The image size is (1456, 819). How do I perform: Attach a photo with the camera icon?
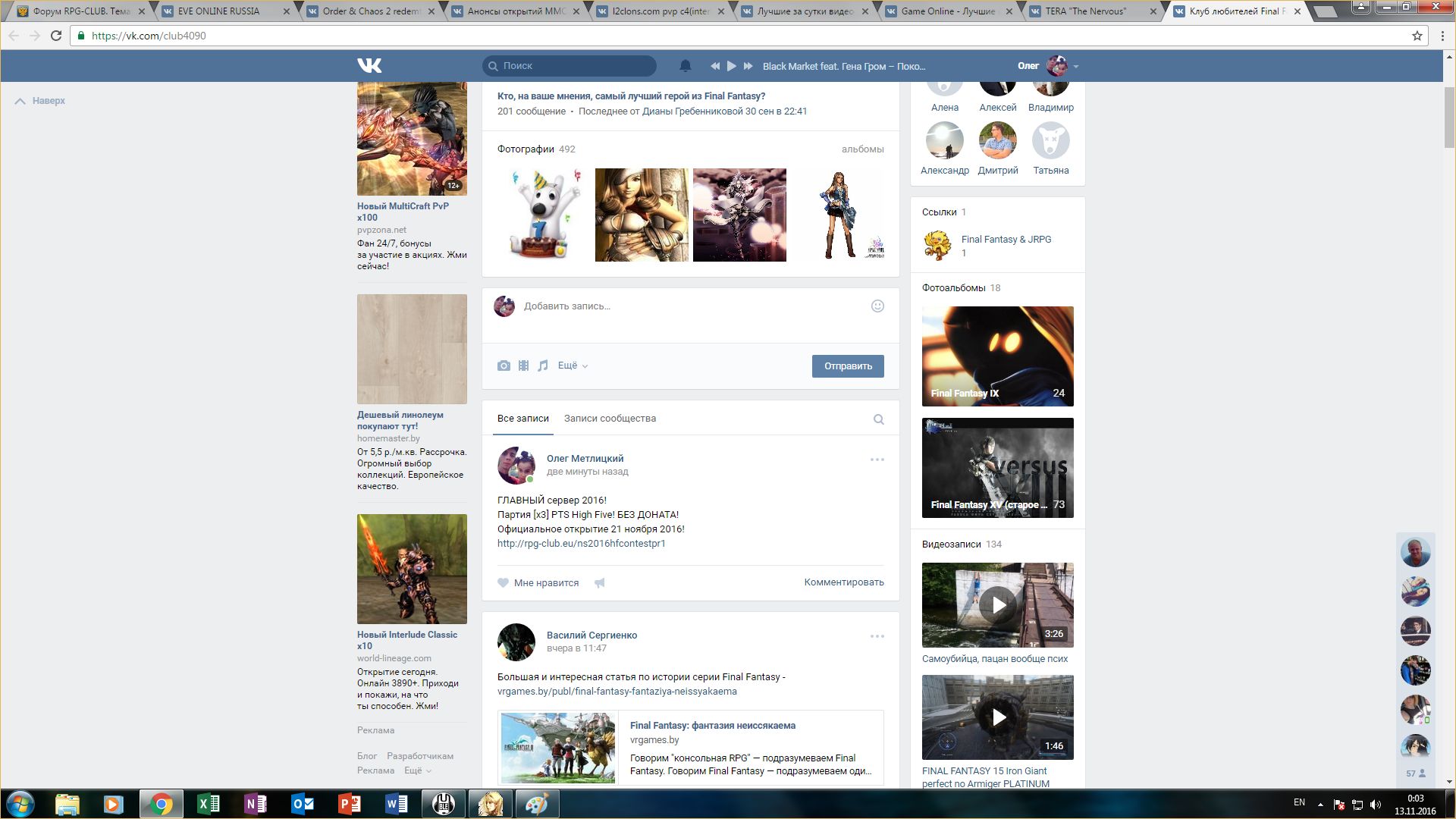coord(504,366)
